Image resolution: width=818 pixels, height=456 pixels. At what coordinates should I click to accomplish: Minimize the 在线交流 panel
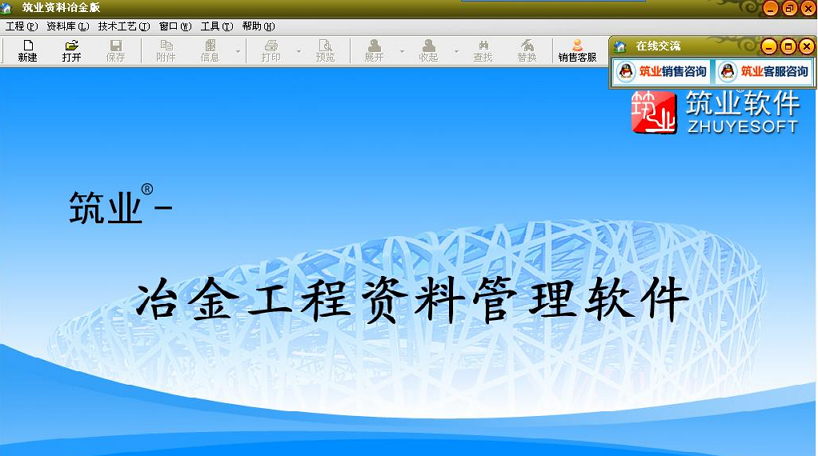tap(769, 47)
